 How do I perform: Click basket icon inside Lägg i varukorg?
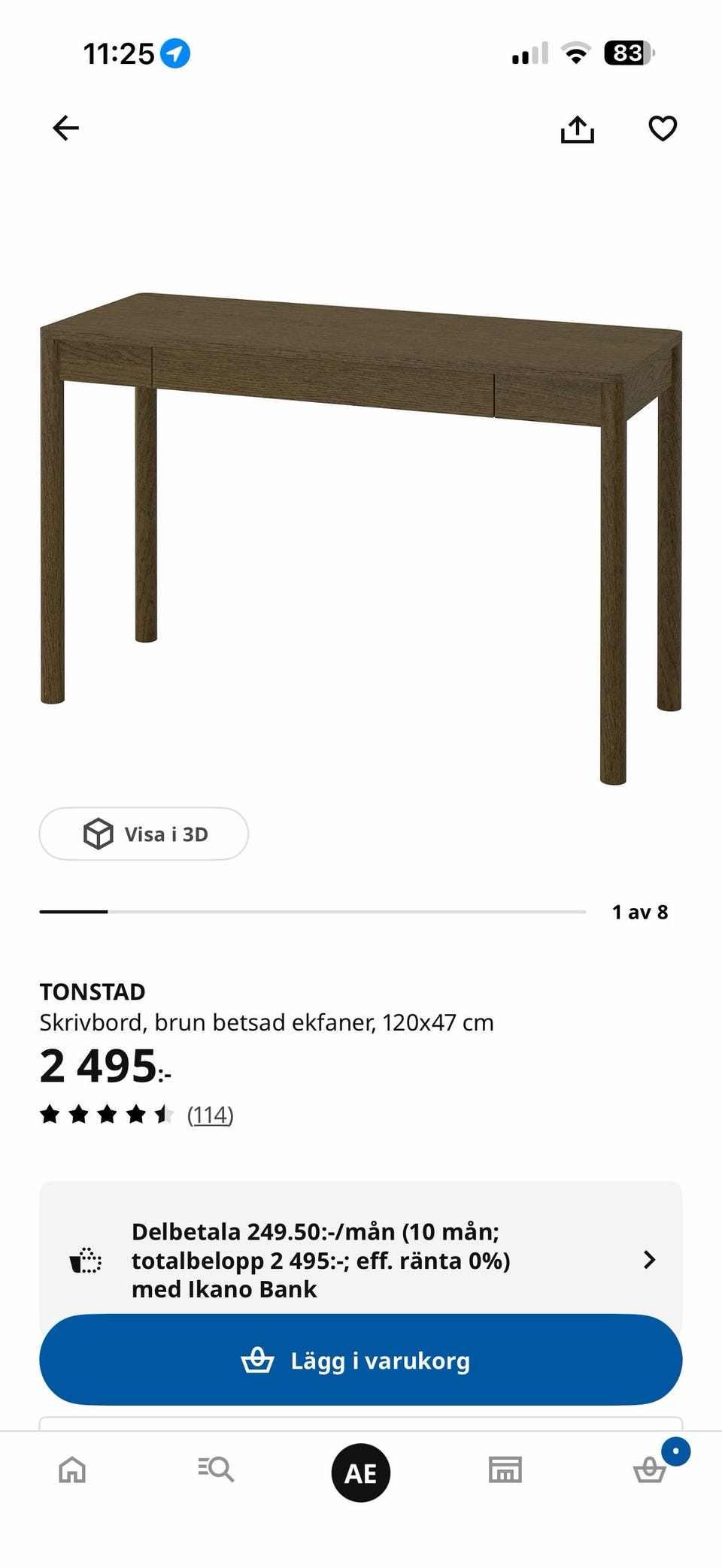(x=257, y=1360)
